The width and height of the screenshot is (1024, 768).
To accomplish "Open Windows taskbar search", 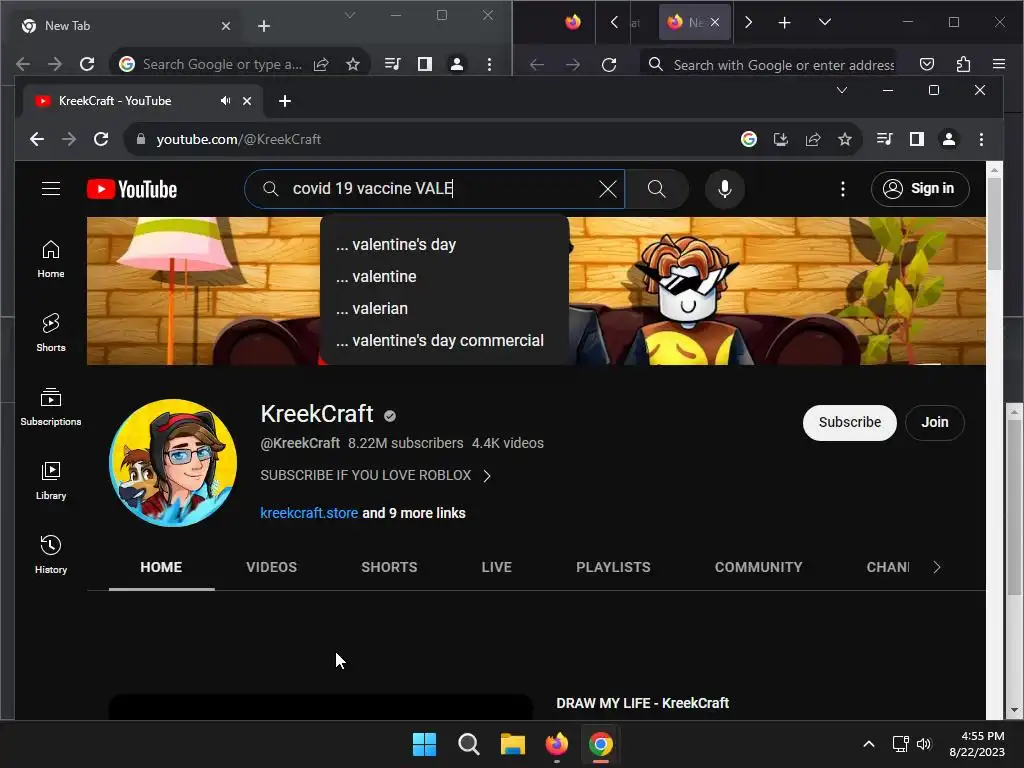I will (468, 744).
